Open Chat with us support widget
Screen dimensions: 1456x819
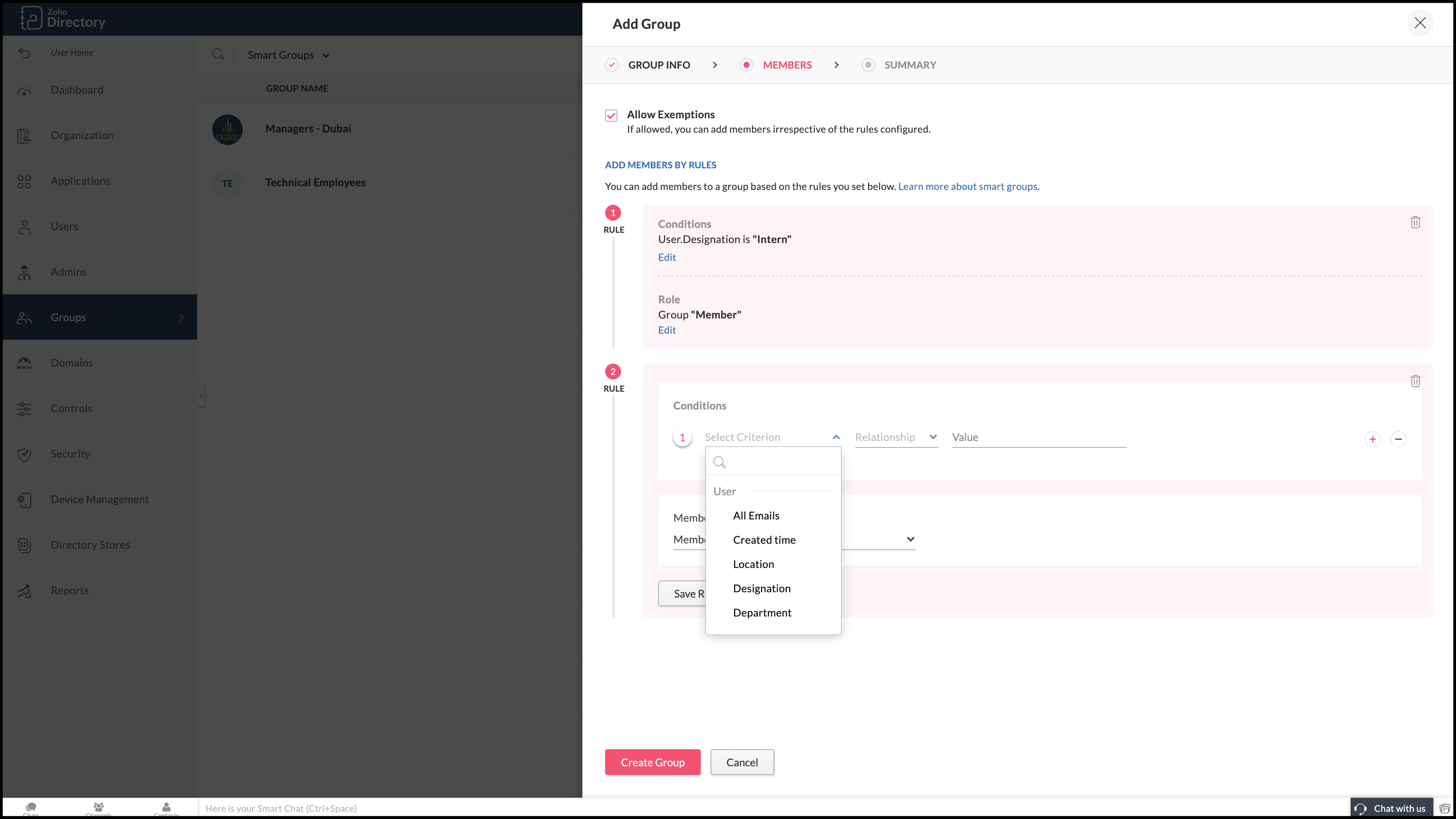pyautogui.click(x=1392, y=808)
